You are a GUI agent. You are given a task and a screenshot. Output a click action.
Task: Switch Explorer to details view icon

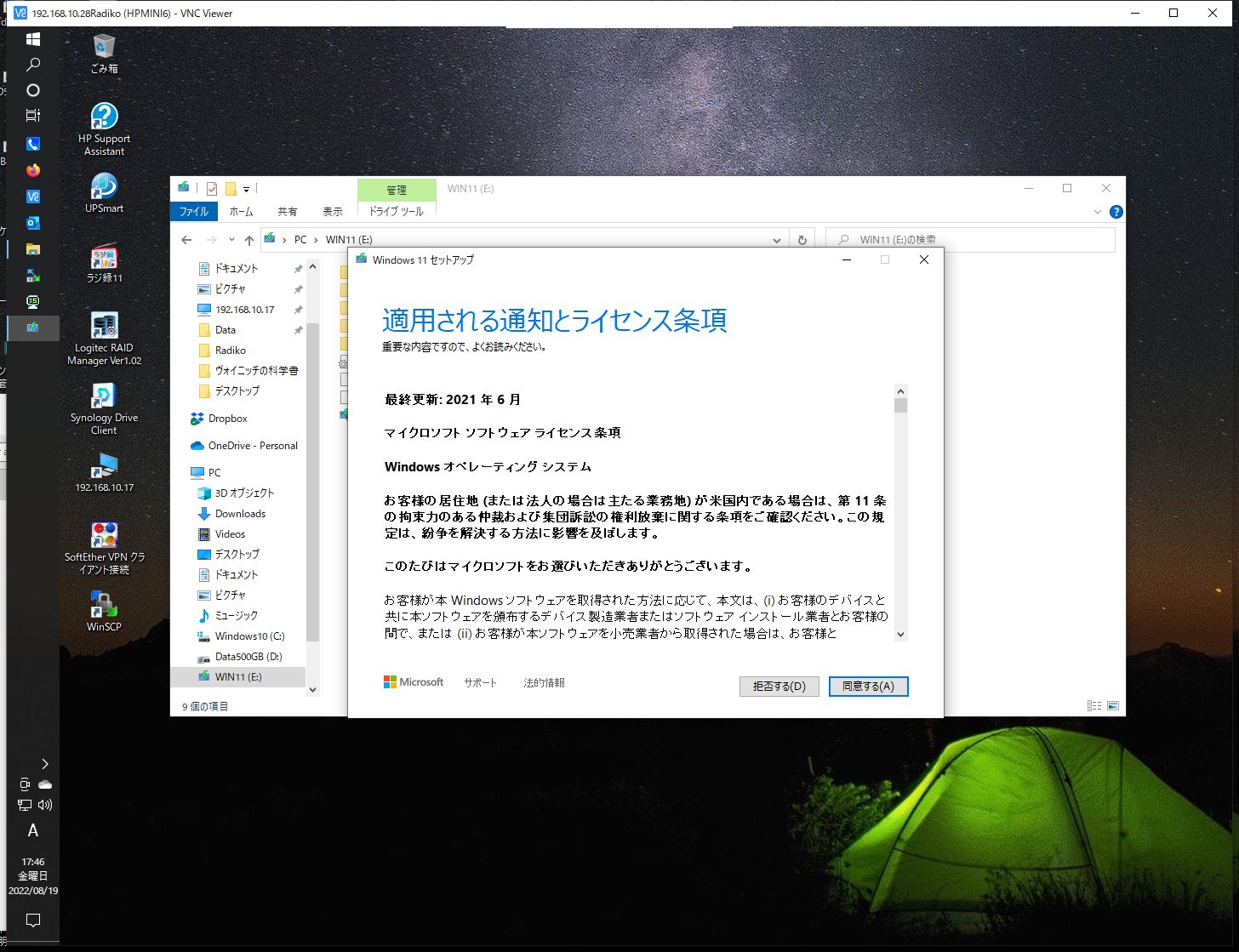pyautogui.click(x=1094, y=706)
